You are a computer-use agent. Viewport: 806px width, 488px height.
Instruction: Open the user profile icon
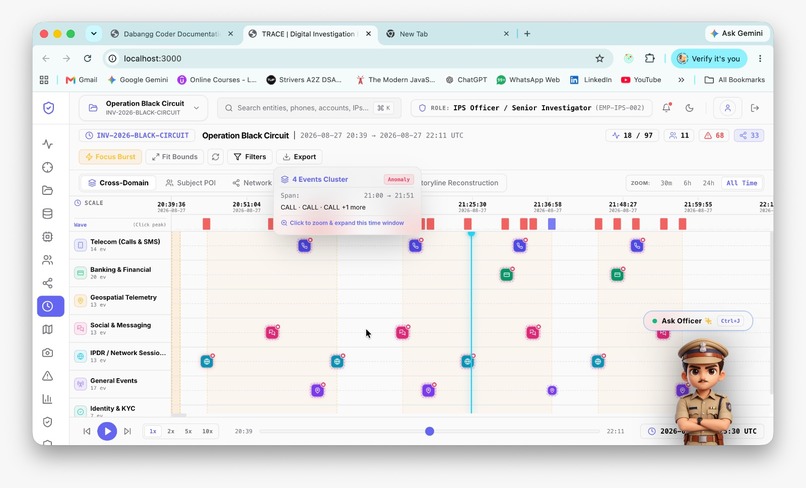[727, 108]
